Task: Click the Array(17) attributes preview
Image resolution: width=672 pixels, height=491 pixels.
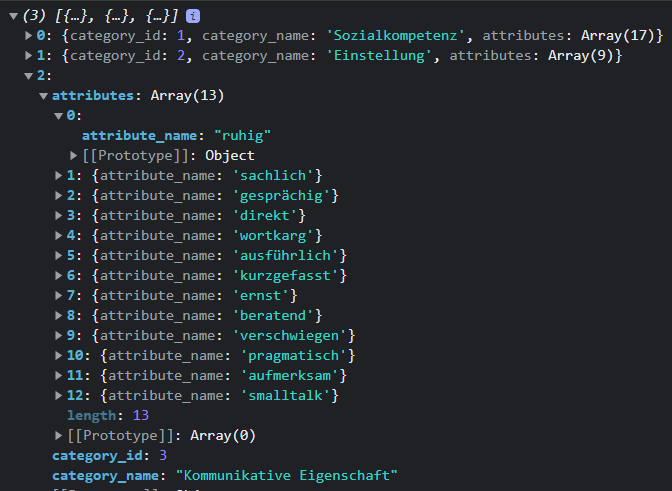Action: [617, 36]
